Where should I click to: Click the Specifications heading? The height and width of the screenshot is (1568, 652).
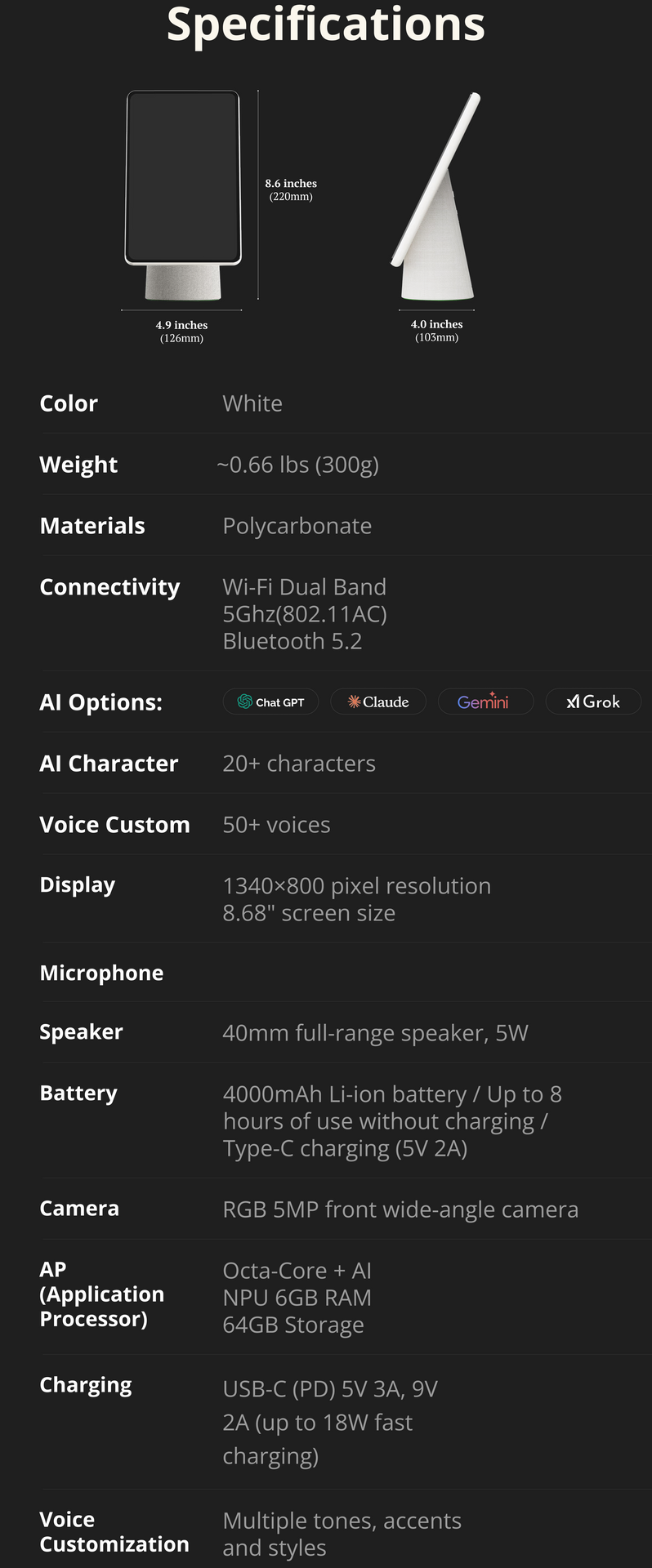(x=326, y=24)
